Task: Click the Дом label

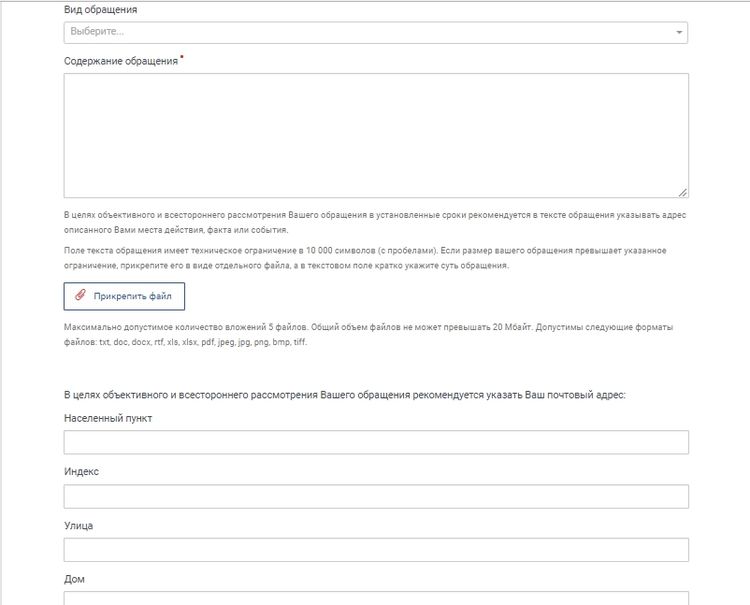Action: click(x=74, y=578)
